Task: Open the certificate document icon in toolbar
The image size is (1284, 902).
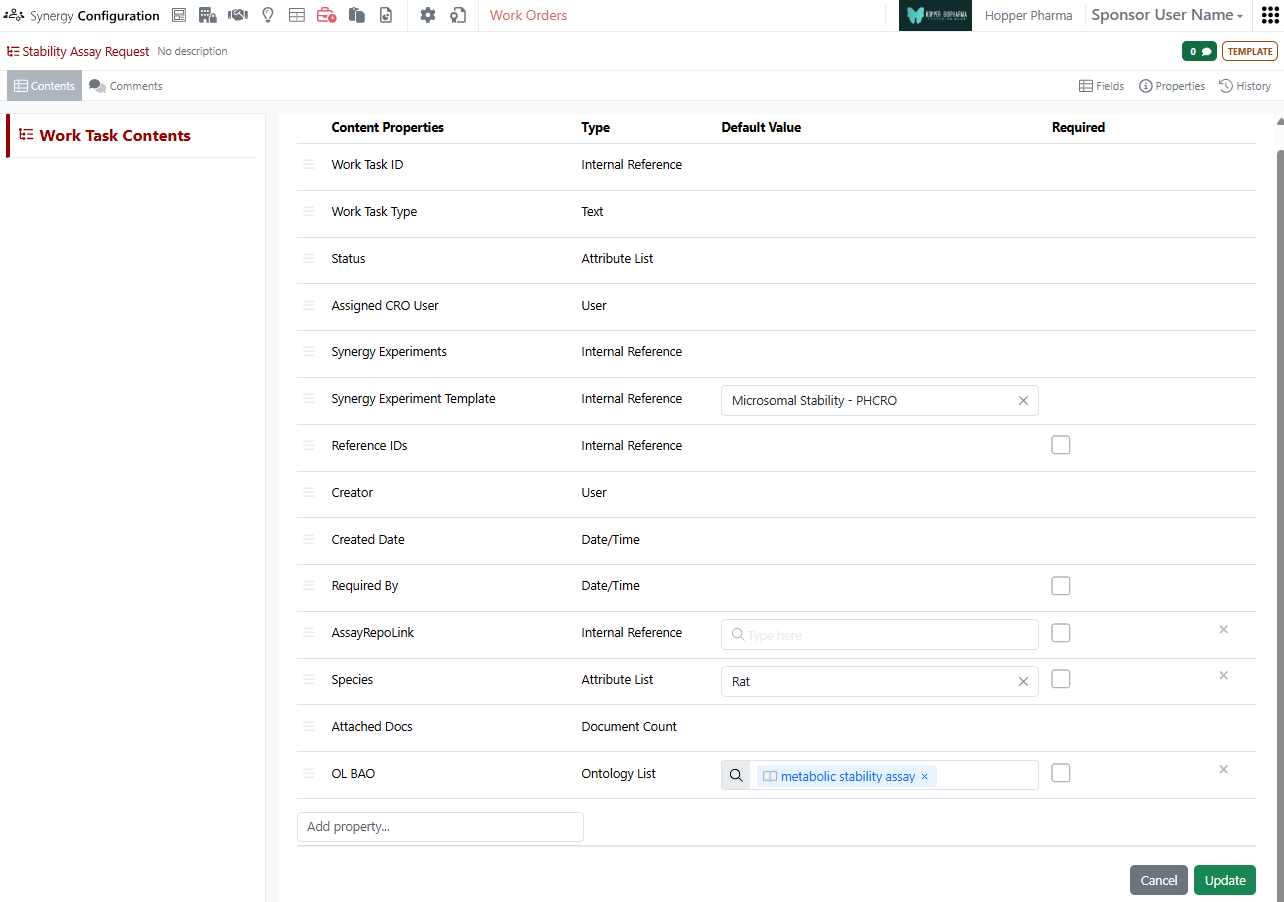Action: [x=458, y=15]
